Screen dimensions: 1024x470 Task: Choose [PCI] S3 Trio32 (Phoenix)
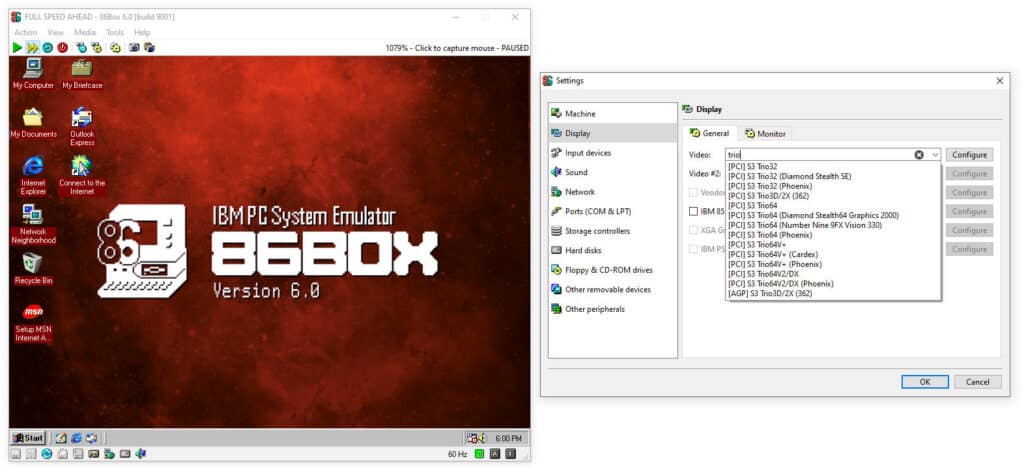pyautogui.click(x=833, y=186)
